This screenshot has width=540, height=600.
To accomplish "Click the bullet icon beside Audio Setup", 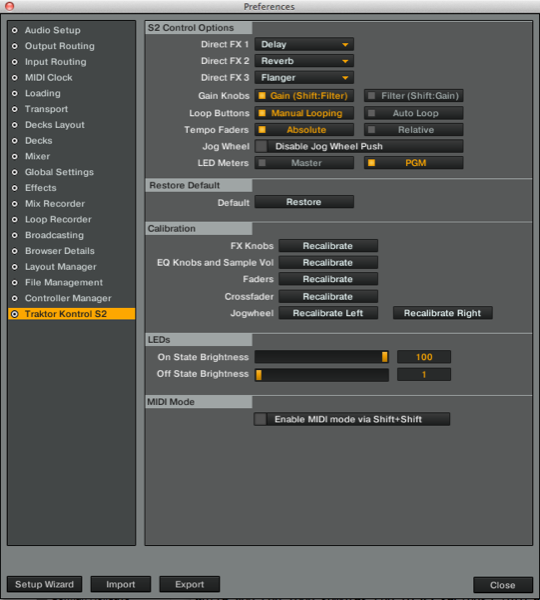I will (x=15, y=30).
